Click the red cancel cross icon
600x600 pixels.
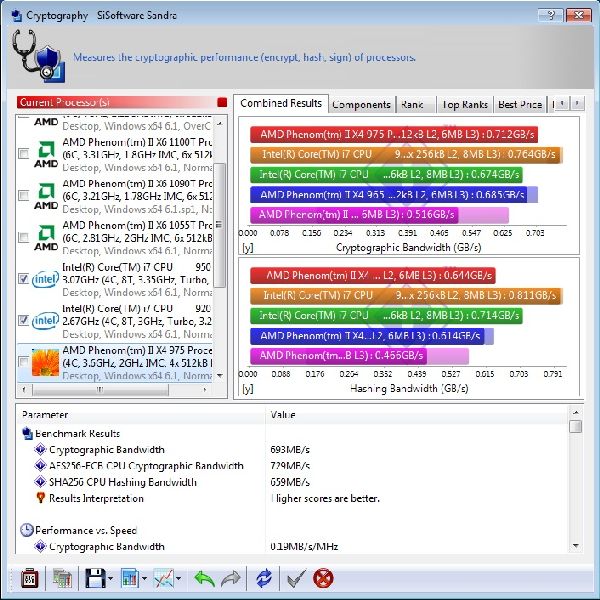tap(323, 578)
